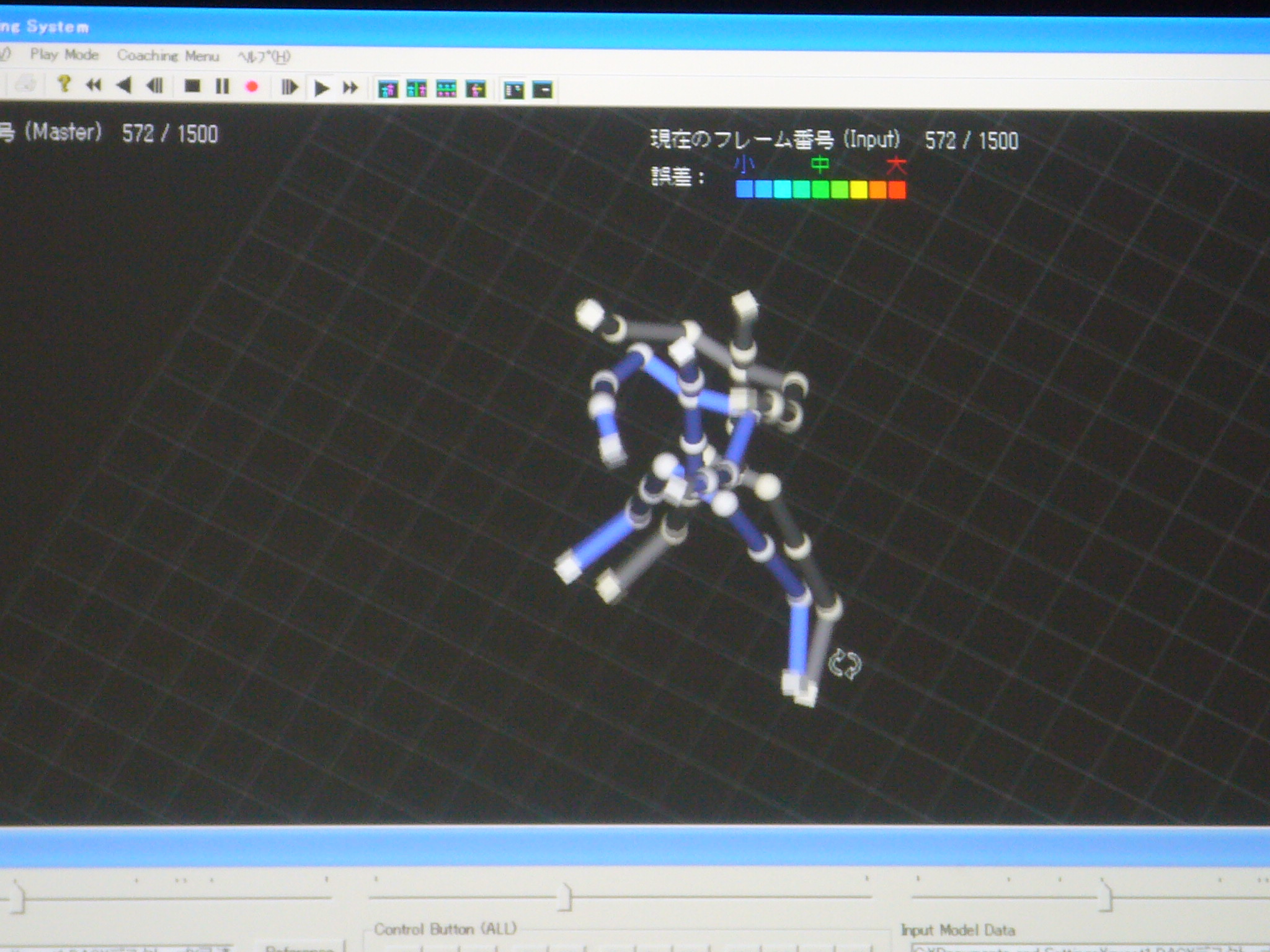Click the blue small-error legend swatch
Screen dimensions: 1270x952
point(744,189)
